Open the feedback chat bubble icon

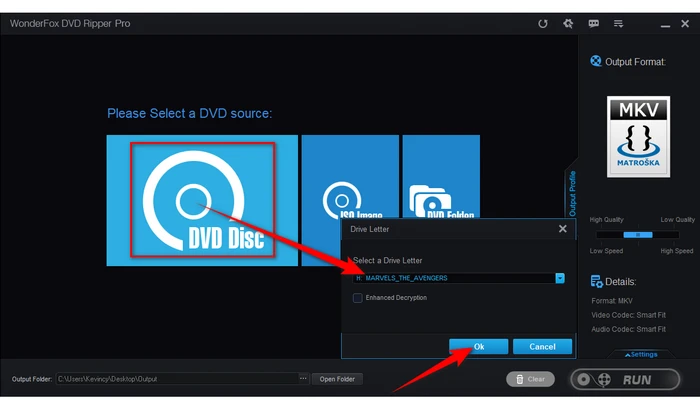[593, 24]
